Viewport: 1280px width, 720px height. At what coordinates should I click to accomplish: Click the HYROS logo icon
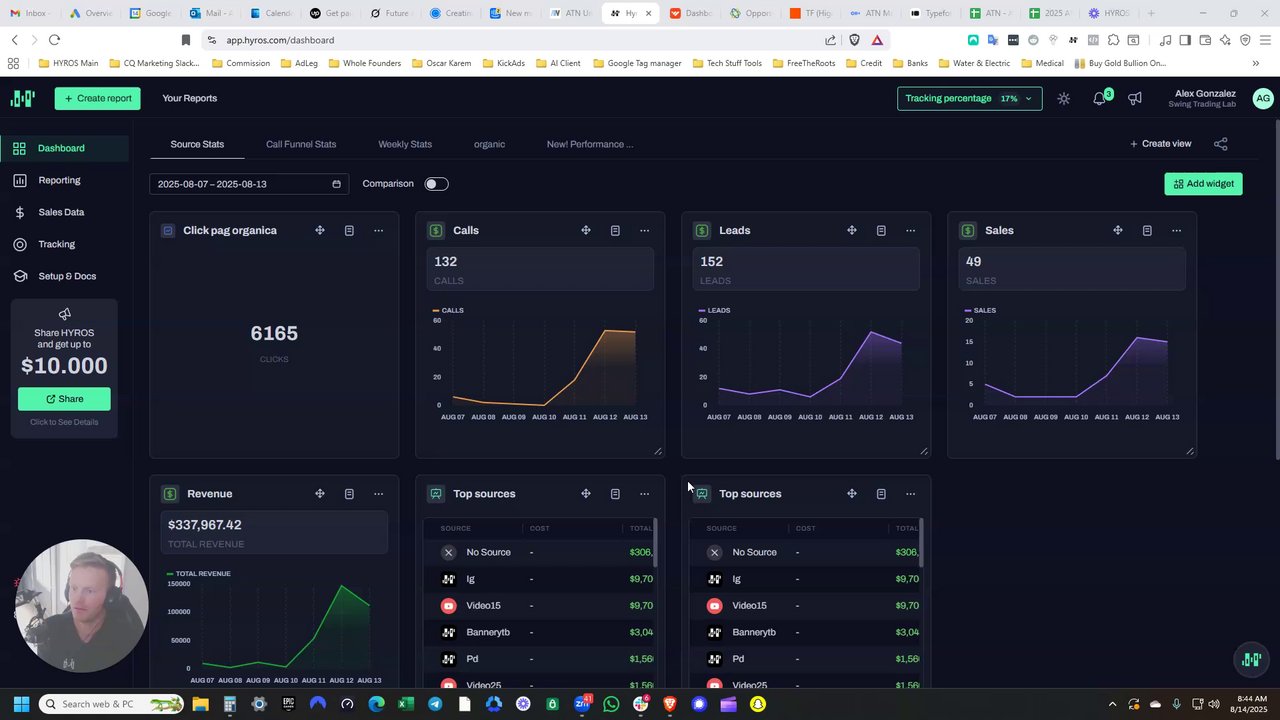(x=22, y=98)
